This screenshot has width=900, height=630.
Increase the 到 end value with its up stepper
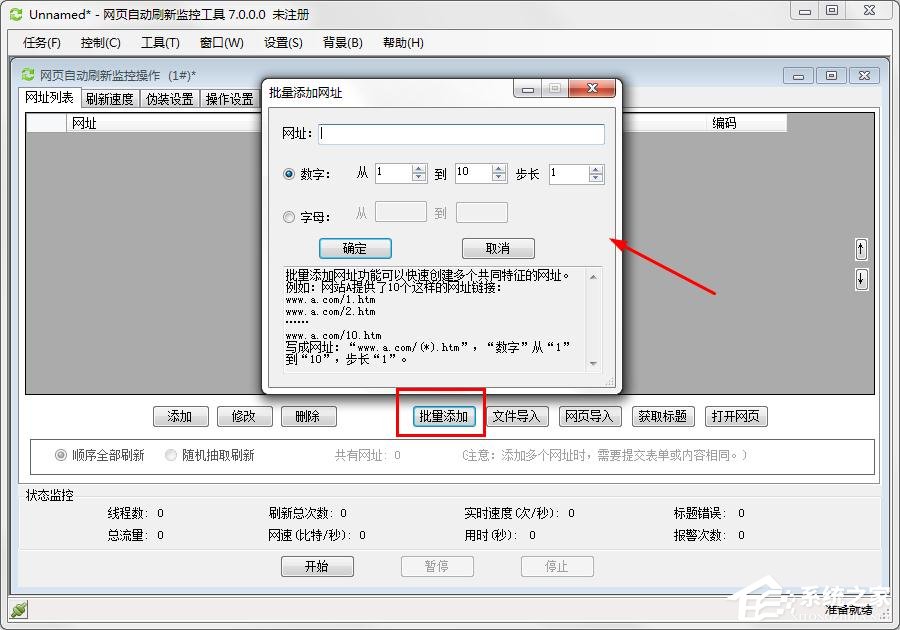coord(497,167)
